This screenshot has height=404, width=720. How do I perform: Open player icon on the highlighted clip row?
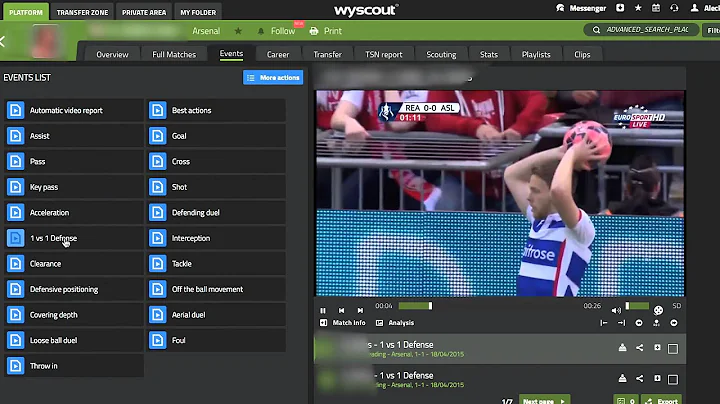click(622, 348)
